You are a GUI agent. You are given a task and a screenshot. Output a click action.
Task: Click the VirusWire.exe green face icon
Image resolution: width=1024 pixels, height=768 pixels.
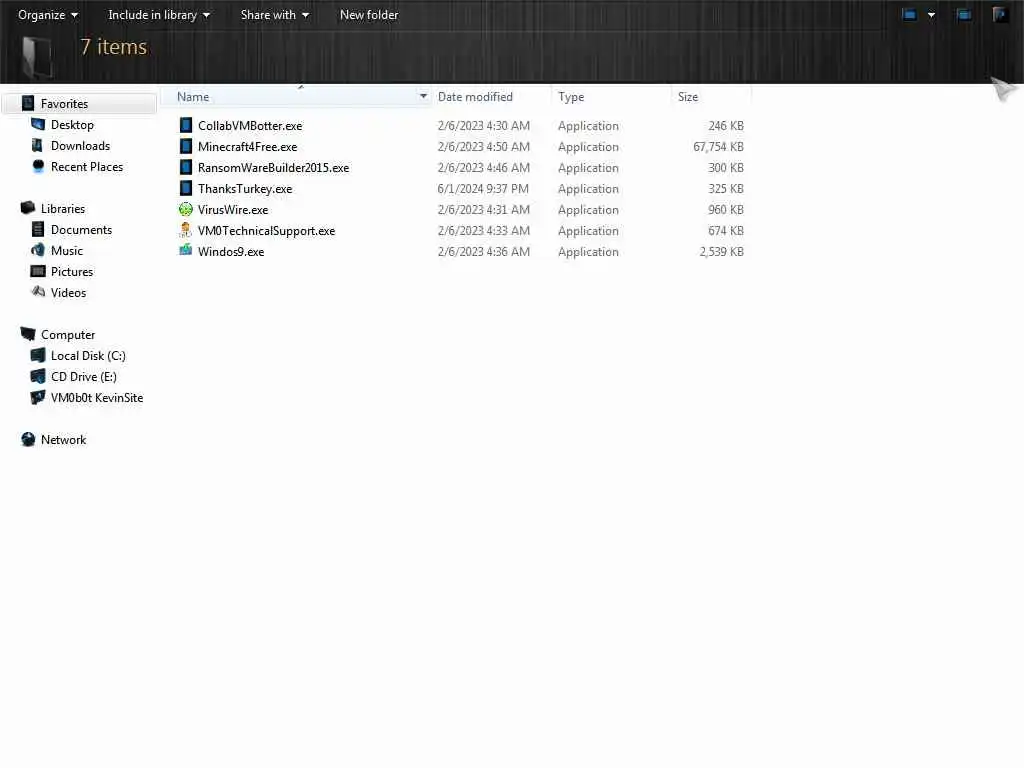point(186,209)
